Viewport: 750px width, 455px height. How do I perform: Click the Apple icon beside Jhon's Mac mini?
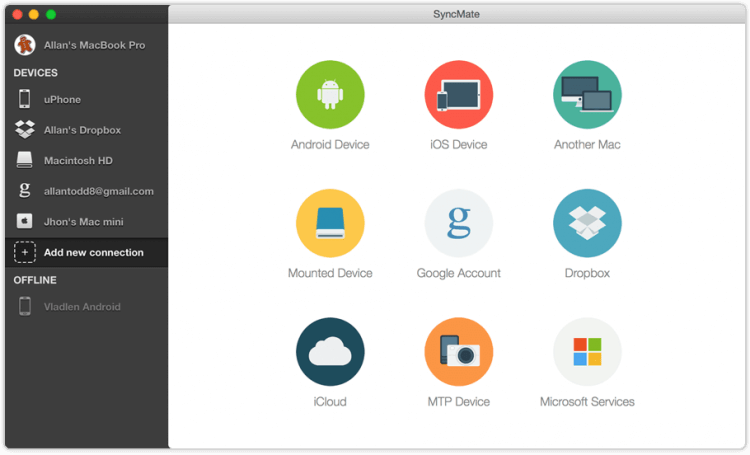pos(24,221)
